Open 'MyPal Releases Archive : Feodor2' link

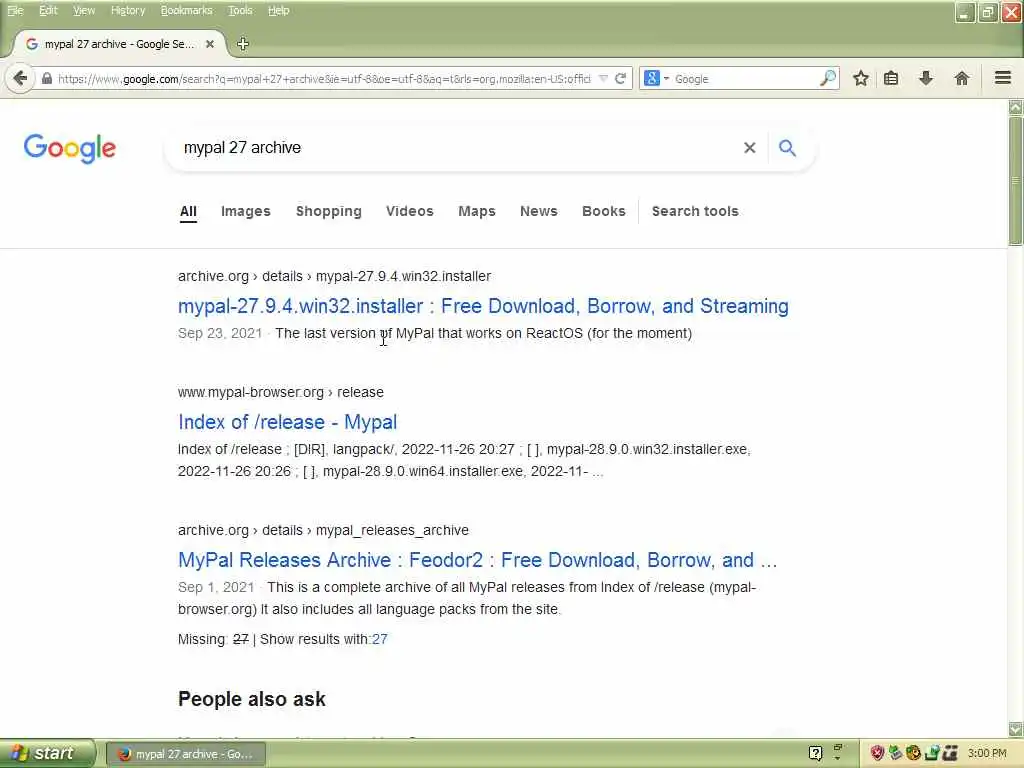point(477,560)
